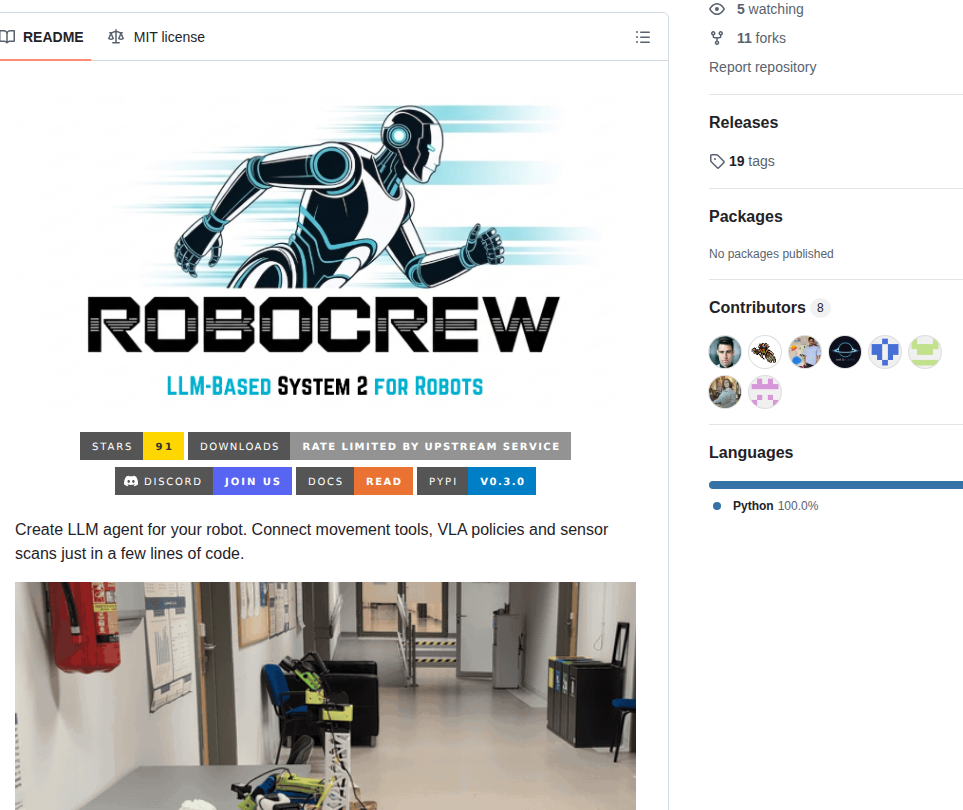Open the man's photo contributor avatar
Screen dimensions: 963x810
pyautogui.click(x=725, y=352)
